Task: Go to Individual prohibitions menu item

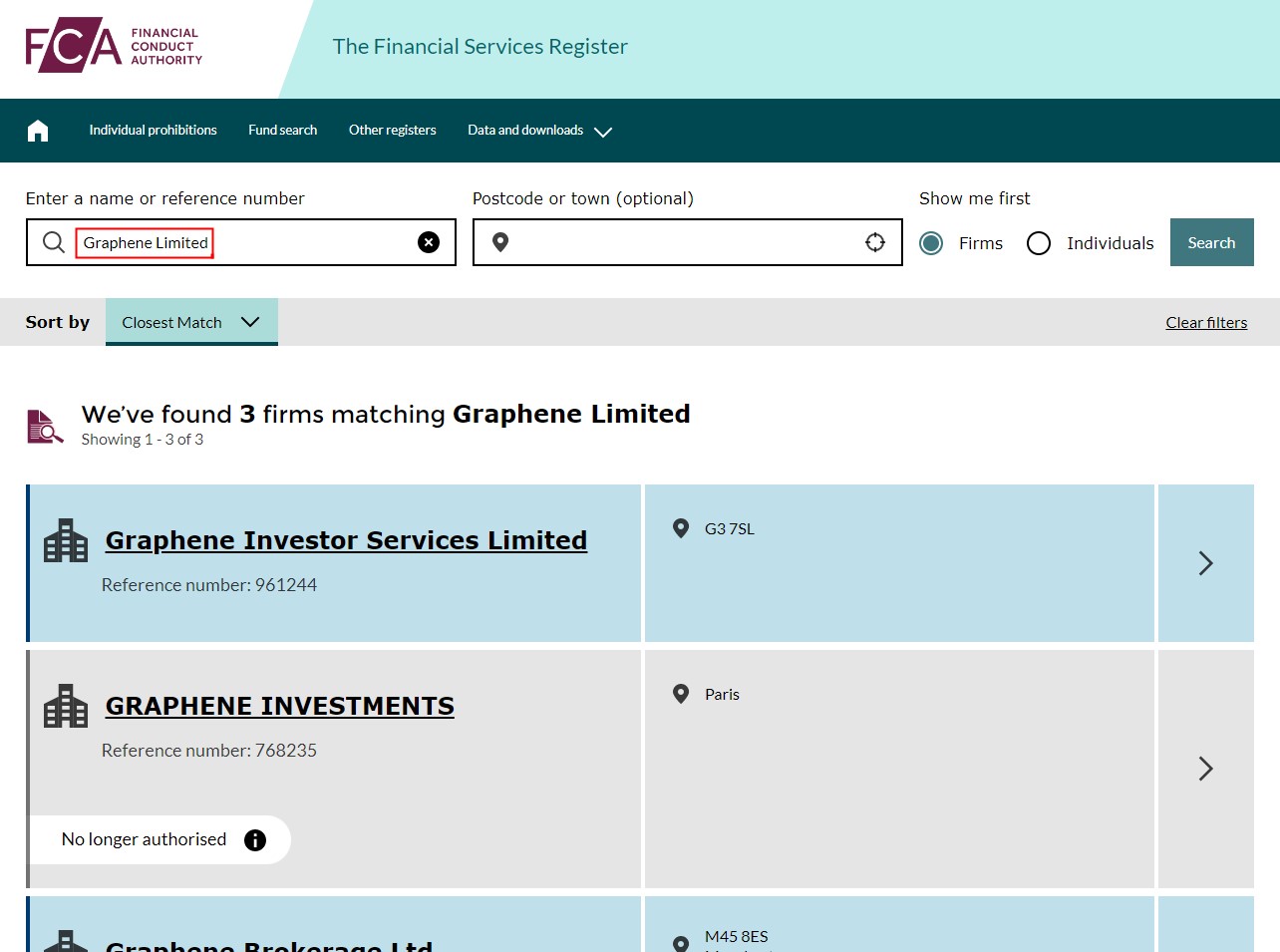Action: [x=153, y=131]
